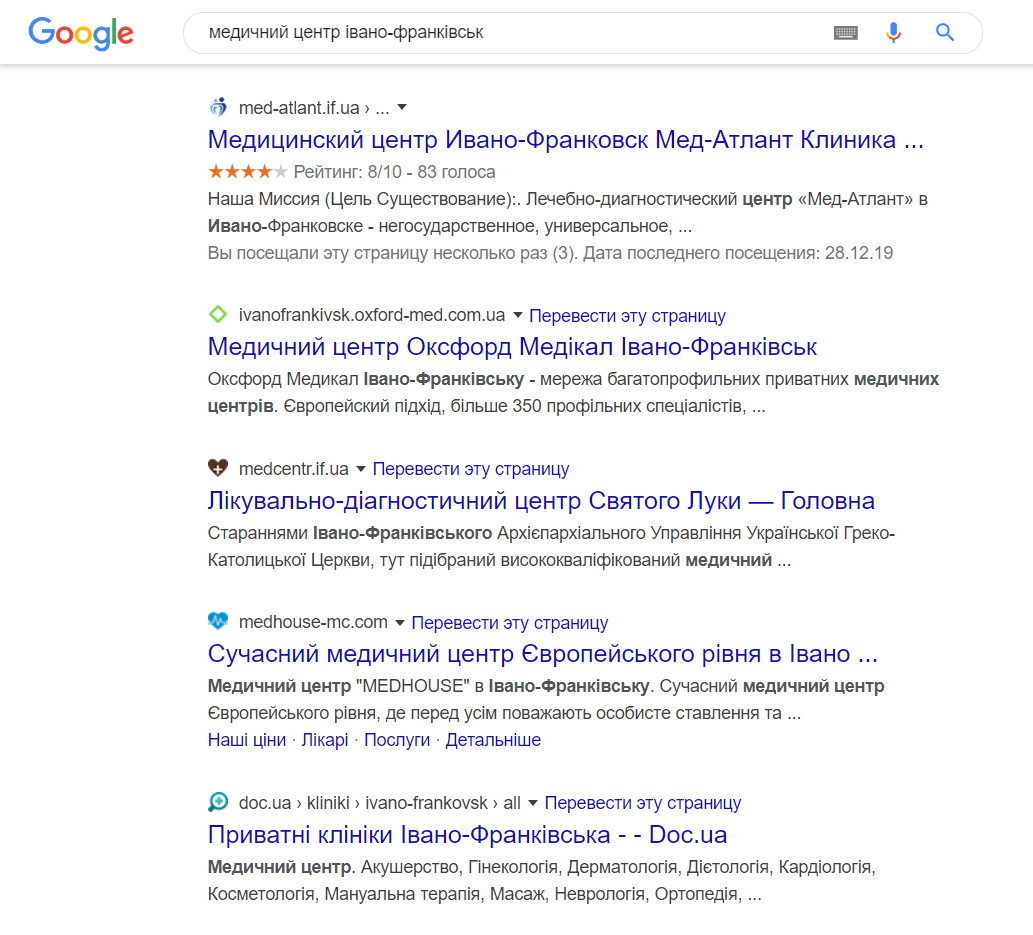Open dropdown arrow beside medhouse-mc.com

point(399,623)
